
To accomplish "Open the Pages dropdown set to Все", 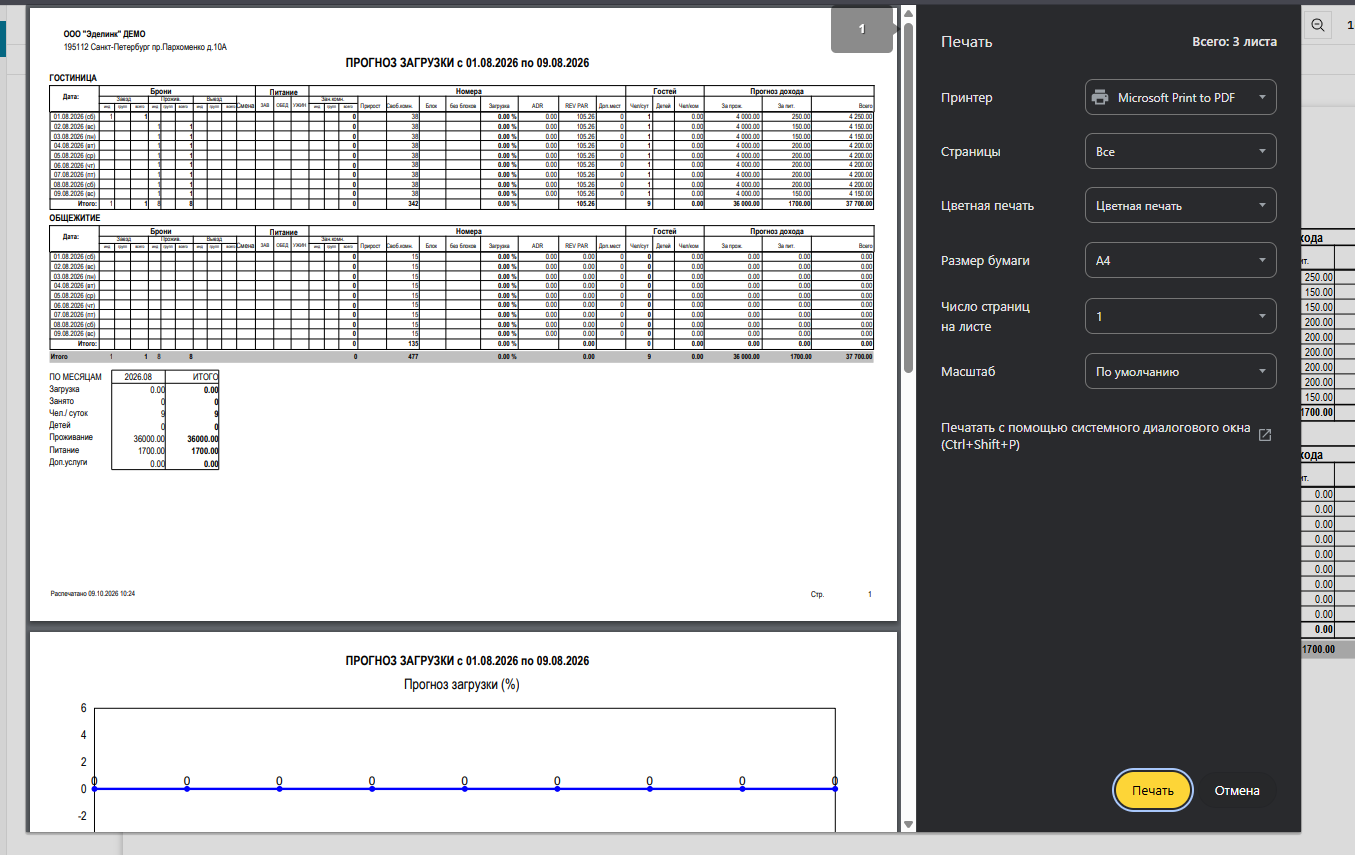I will click(x=1180, y=152).
